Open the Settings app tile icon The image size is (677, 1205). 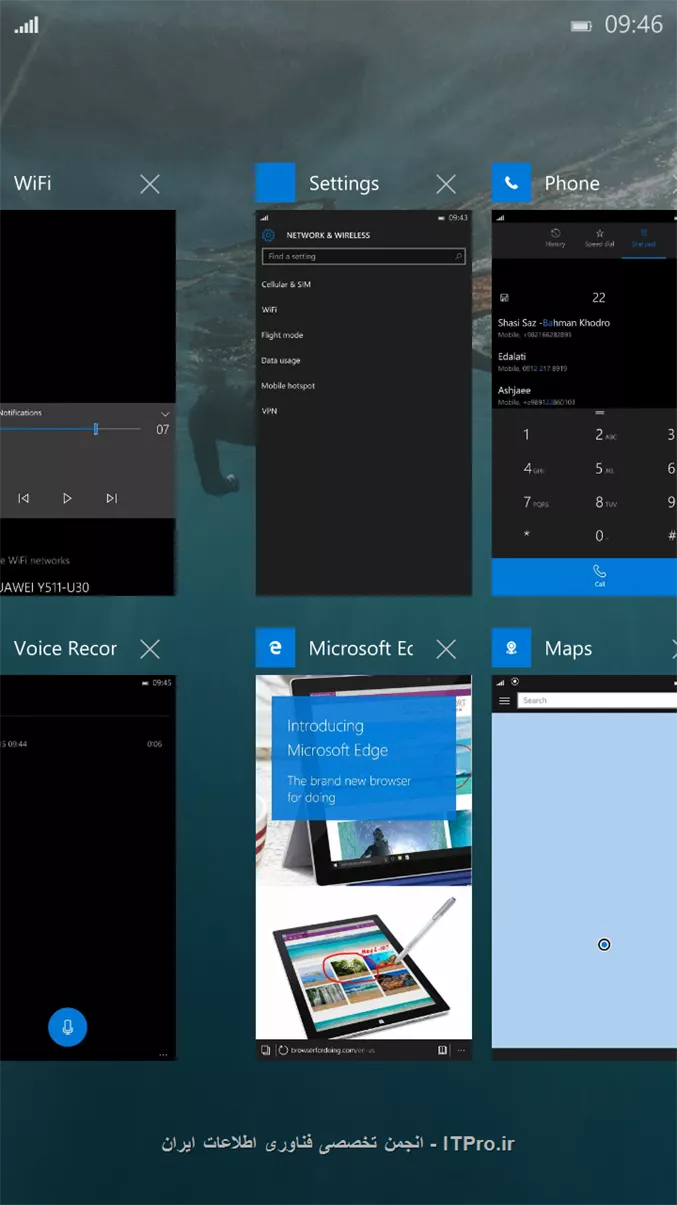pyautogui.click(x=275, y=183)
